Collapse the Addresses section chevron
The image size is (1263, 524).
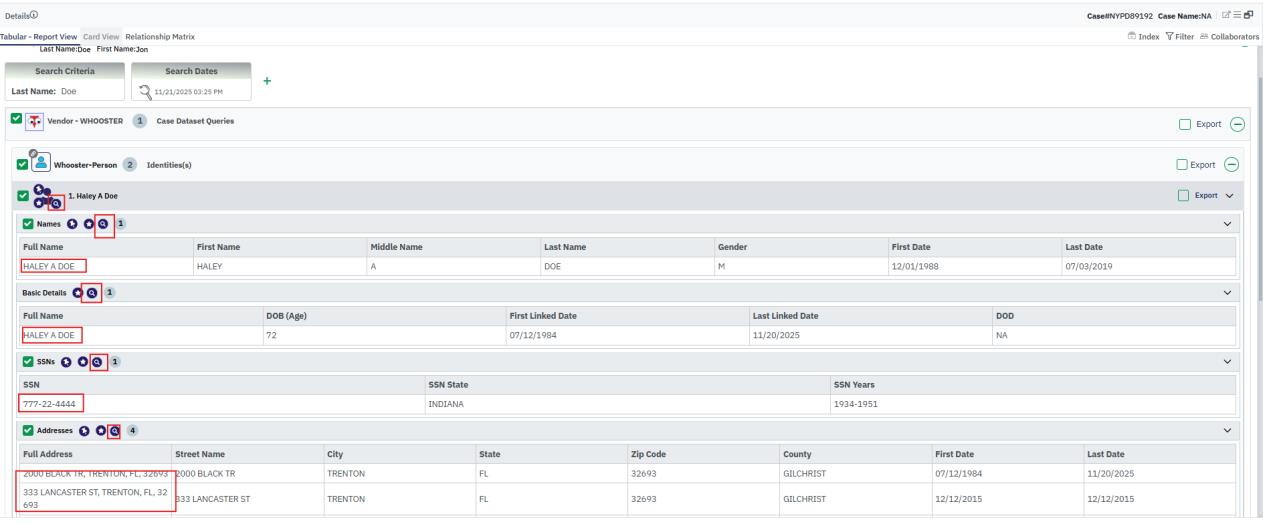click(x=1228, y=431)
